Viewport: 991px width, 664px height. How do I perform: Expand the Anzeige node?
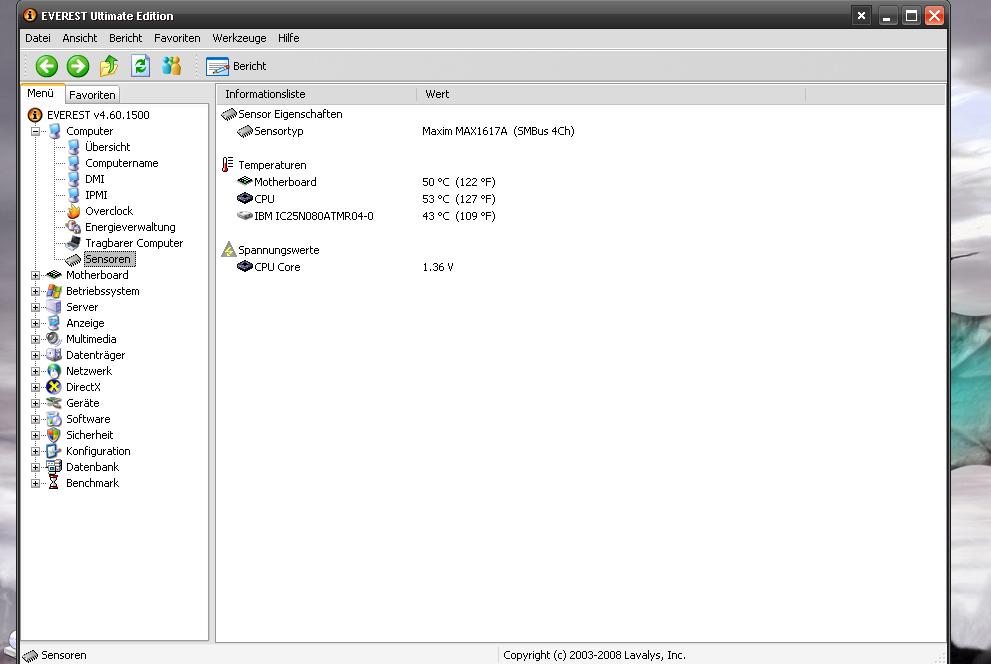point(35,323)
